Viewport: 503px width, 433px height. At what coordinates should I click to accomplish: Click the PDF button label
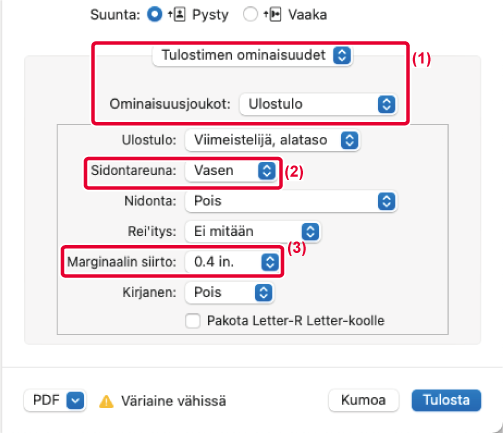(46, 400)
